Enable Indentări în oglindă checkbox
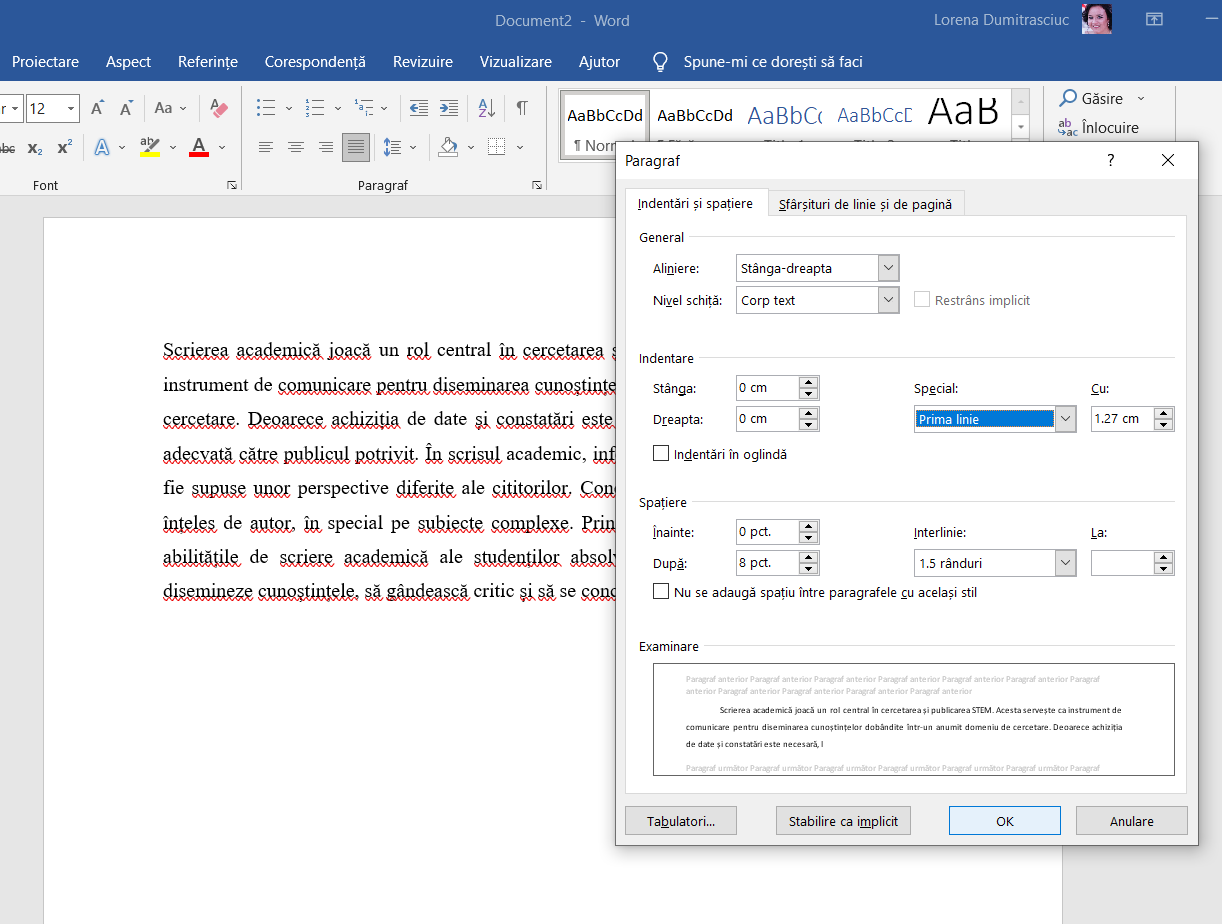The width and height of the screenshot is (1222, 924). 661,454
